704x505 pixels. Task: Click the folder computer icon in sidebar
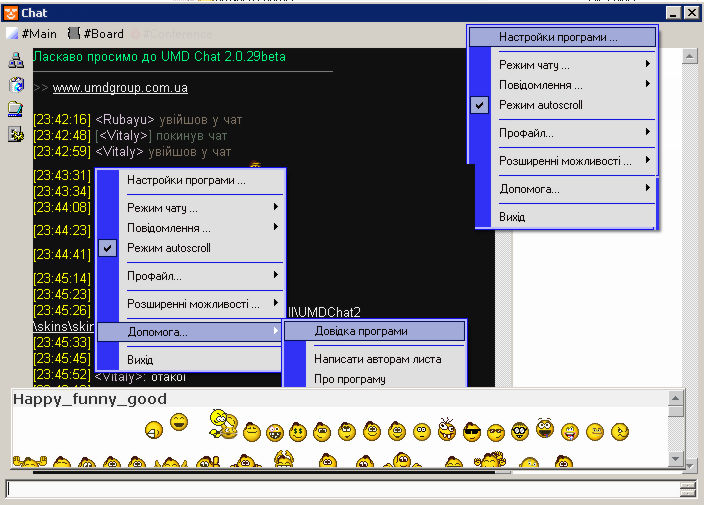(15, 110)
